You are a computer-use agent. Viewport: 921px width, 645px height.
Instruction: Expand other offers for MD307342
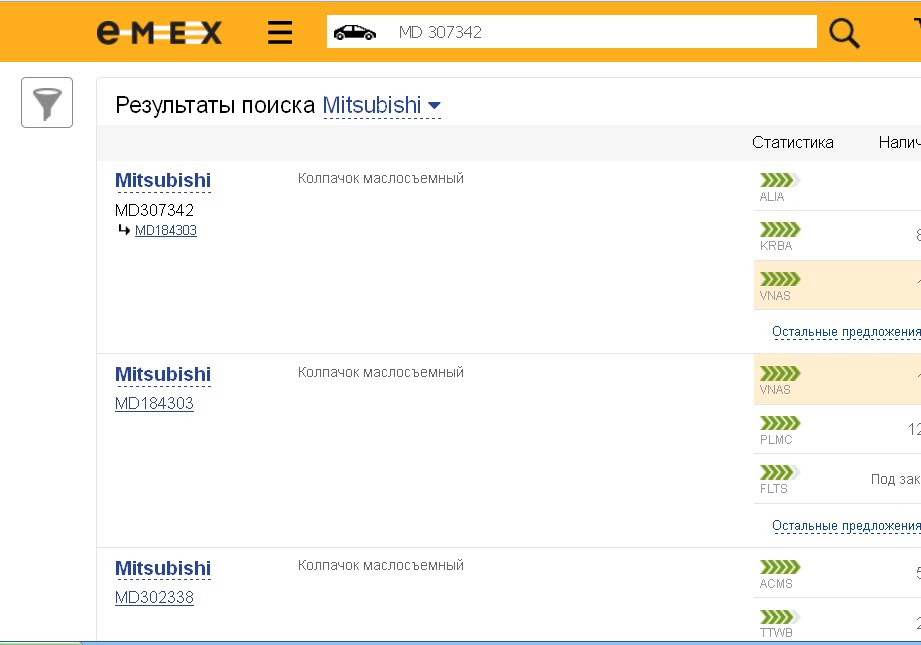coord(845,332)
